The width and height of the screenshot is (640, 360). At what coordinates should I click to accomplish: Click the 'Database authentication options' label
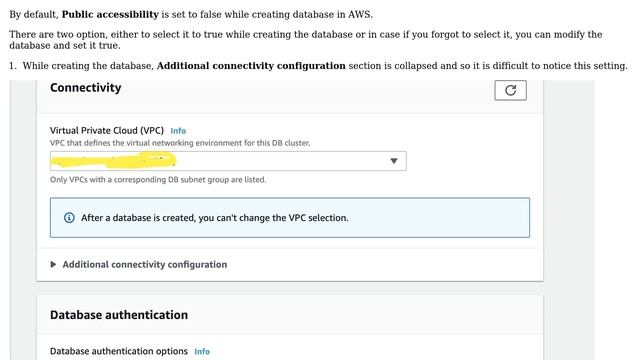[119, 351]
